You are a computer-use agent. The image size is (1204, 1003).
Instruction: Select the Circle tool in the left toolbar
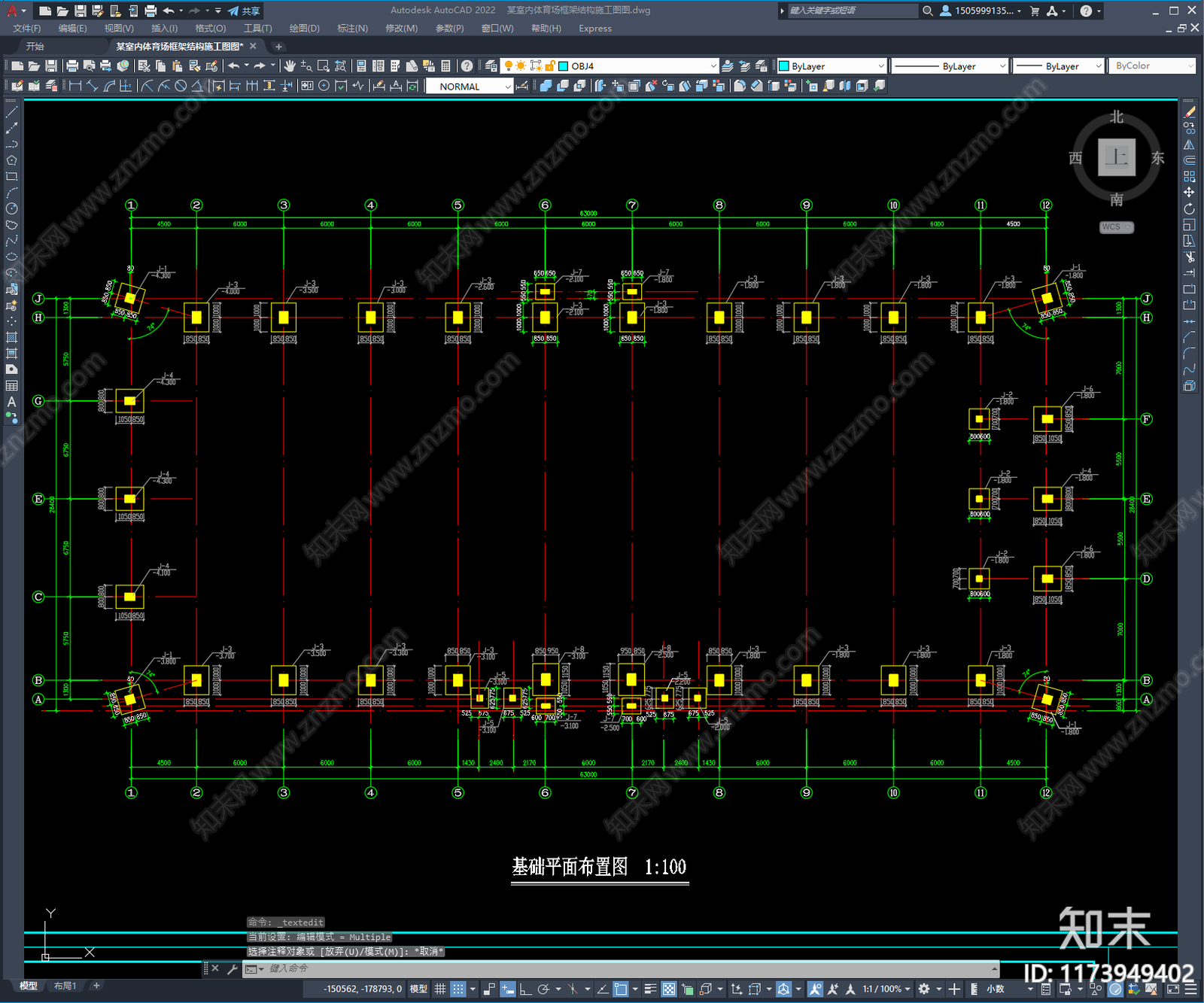pos(11,208)
